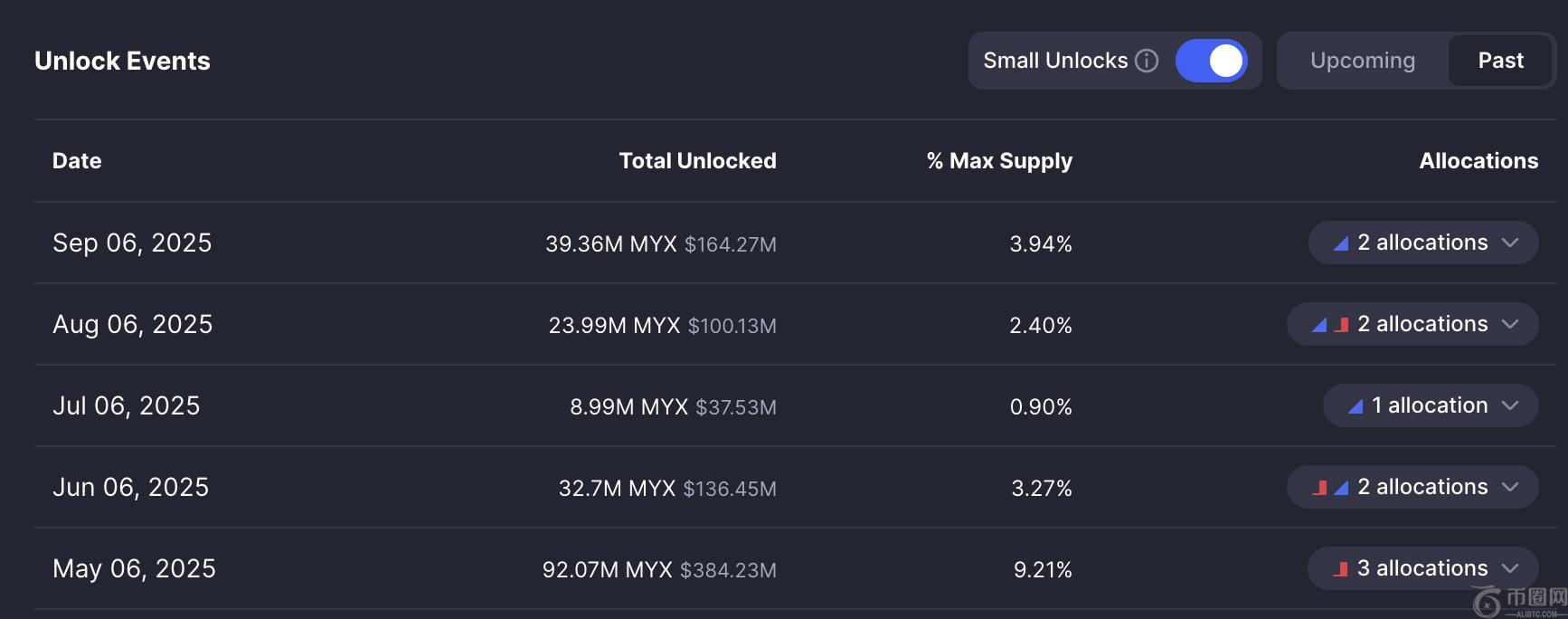Click the red allocation icon for May 06
This screenshot has width=1568, height=619.
point(1340,569)
